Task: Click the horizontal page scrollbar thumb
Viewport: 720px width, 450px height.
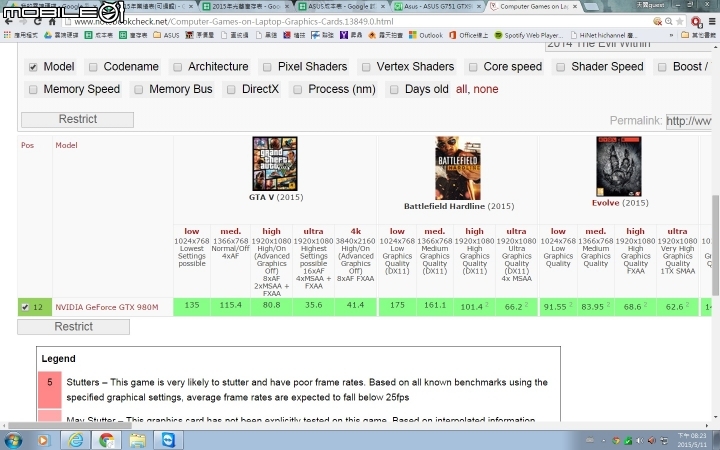Action: pyautogui.click(x=69, y=426)
